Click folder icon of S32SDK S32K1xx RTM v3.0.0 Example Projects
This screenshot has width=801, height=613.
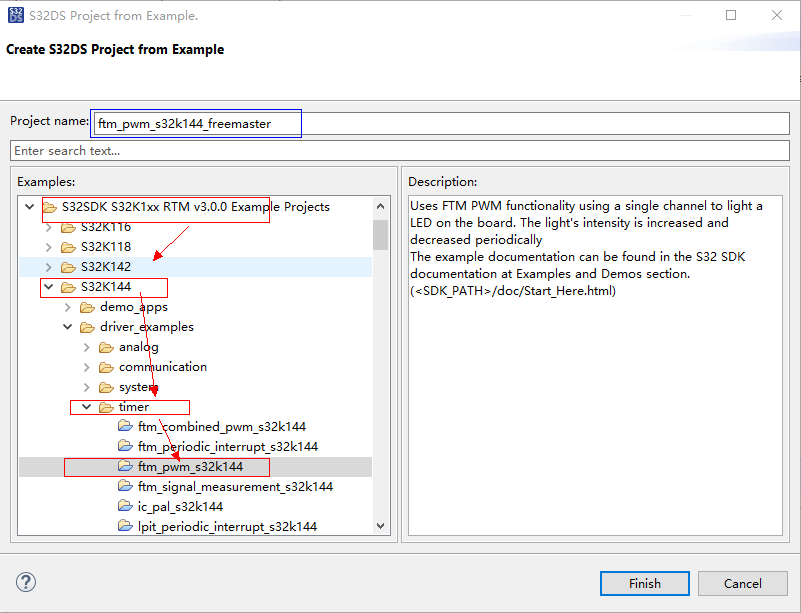tap(50, 207)
